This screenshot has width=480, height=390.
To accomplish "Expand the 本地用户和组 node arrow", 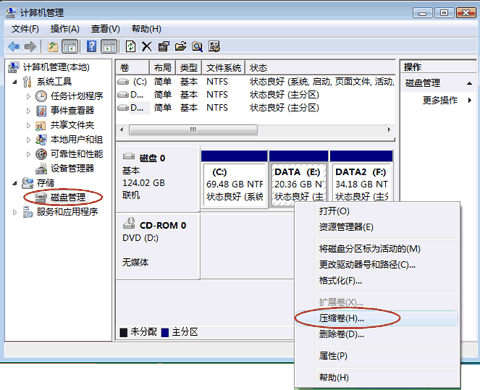I will pos(28,140).
